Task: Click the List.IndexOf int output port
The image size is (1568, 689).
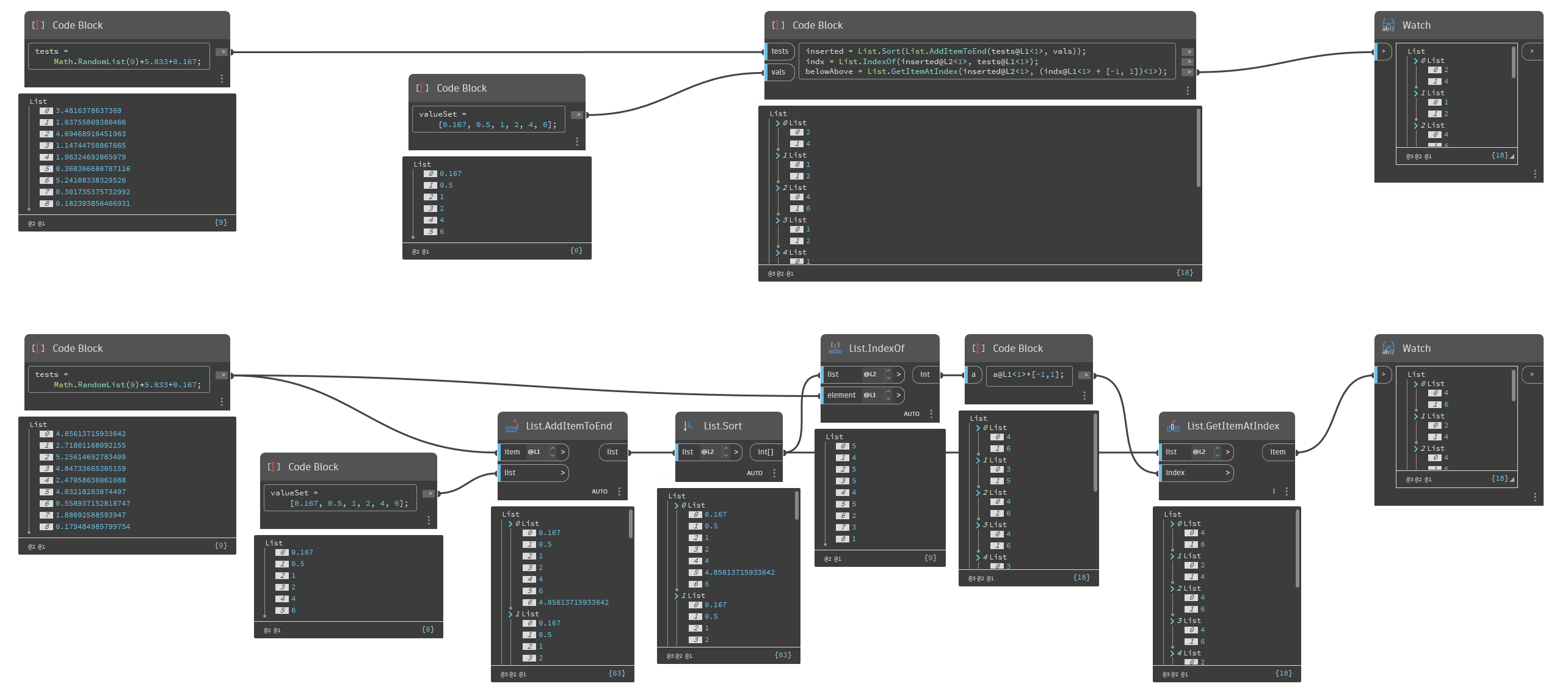Action: 925,374
